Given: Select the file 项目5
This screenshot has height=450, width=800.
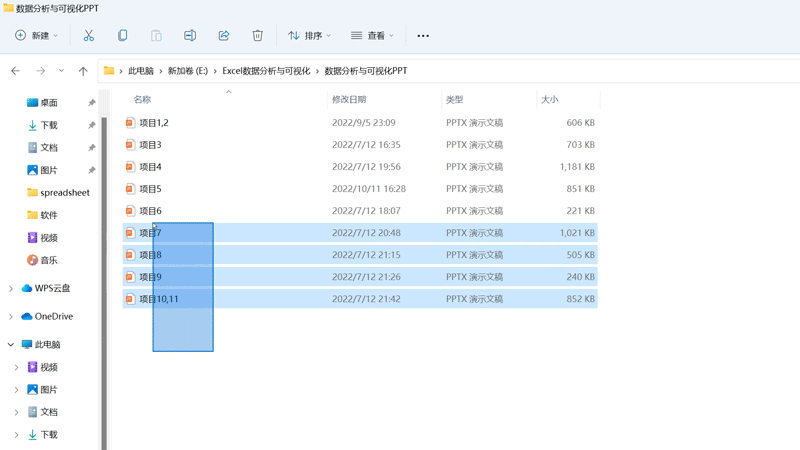Looking at the screenshot, I should (360, 189).
